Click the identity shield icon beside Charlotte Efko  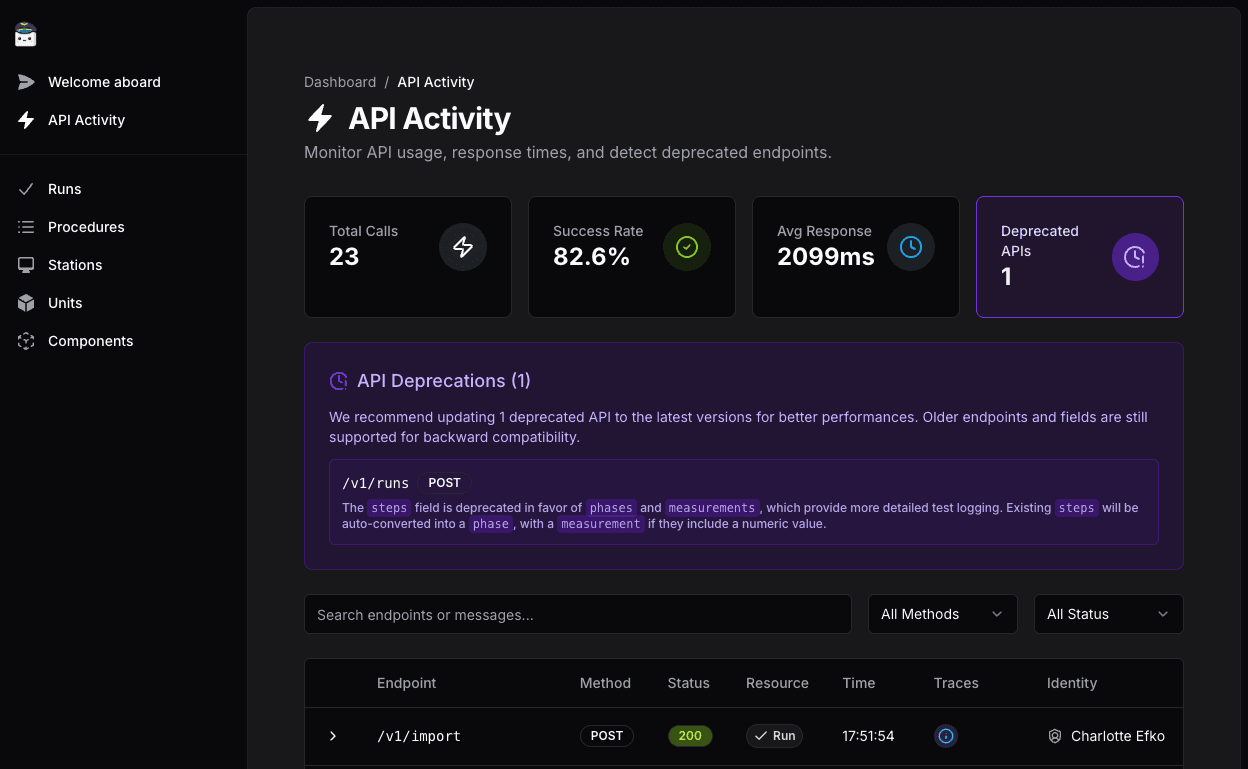(1055, 736)
